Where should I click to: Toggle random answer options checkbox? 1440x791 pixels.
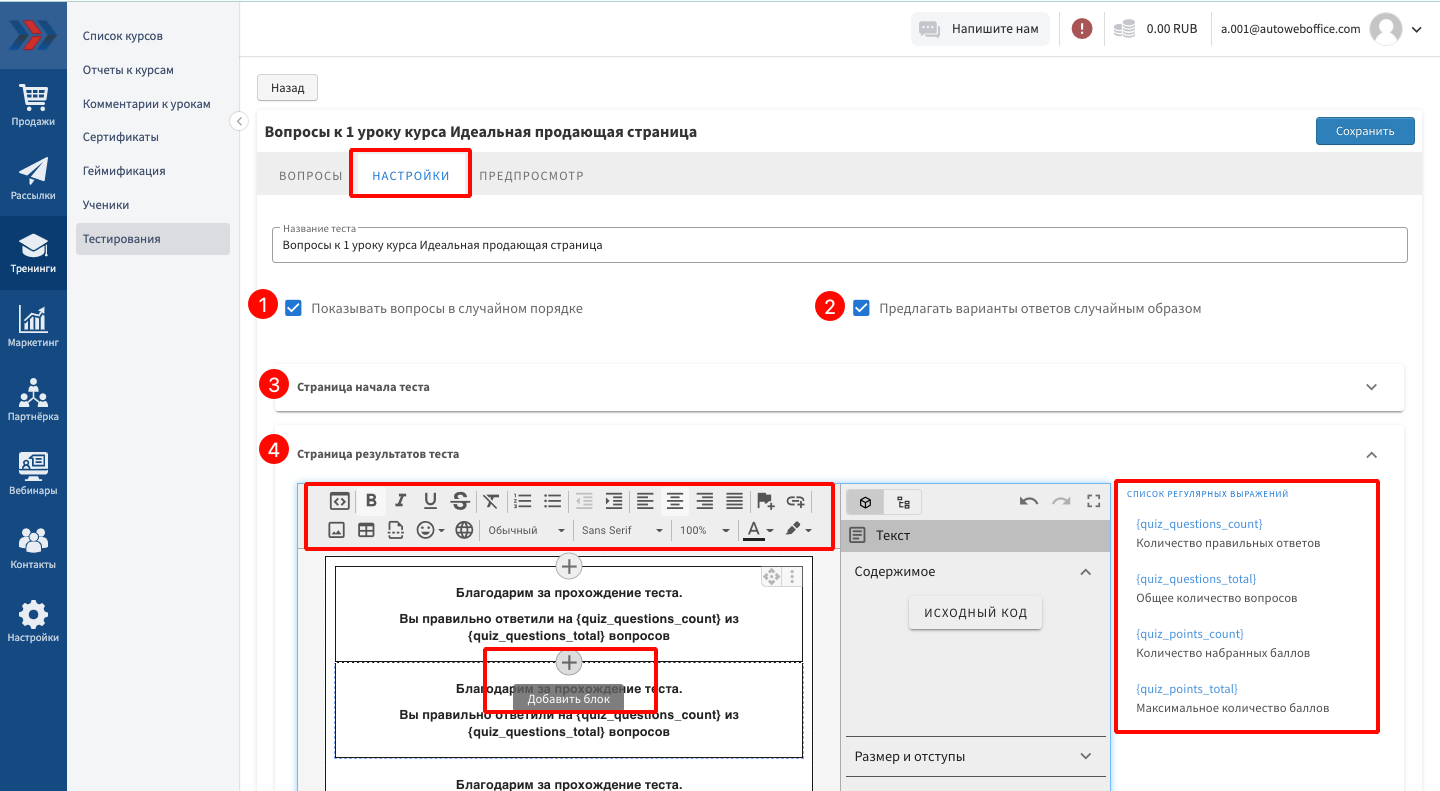coord(861,308)
